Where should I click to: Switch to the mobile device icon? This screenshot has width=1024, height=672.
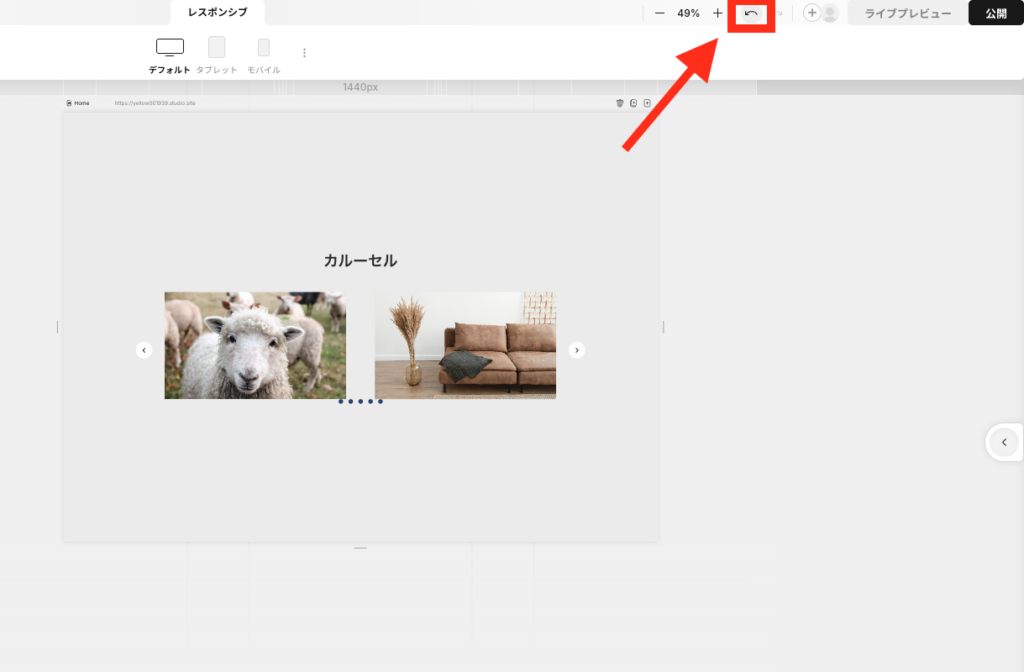pos(263,47)
